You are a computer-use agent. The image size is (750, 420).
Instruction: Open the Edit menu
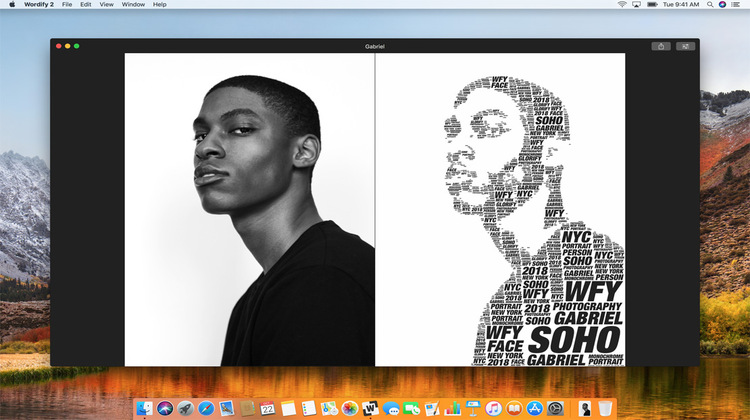click(86, 4)
